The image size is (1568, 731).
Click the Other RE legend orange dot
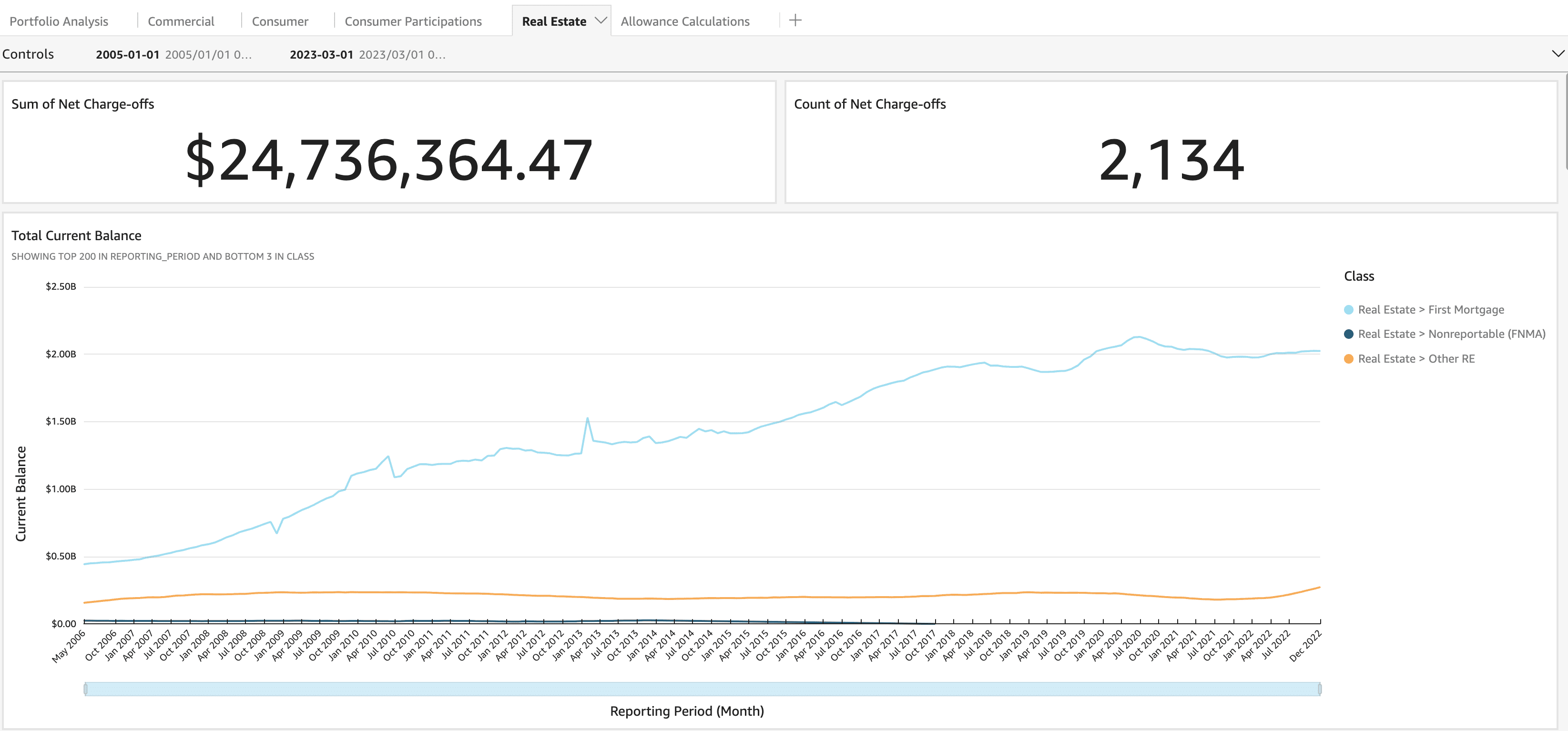point(1348,359)
